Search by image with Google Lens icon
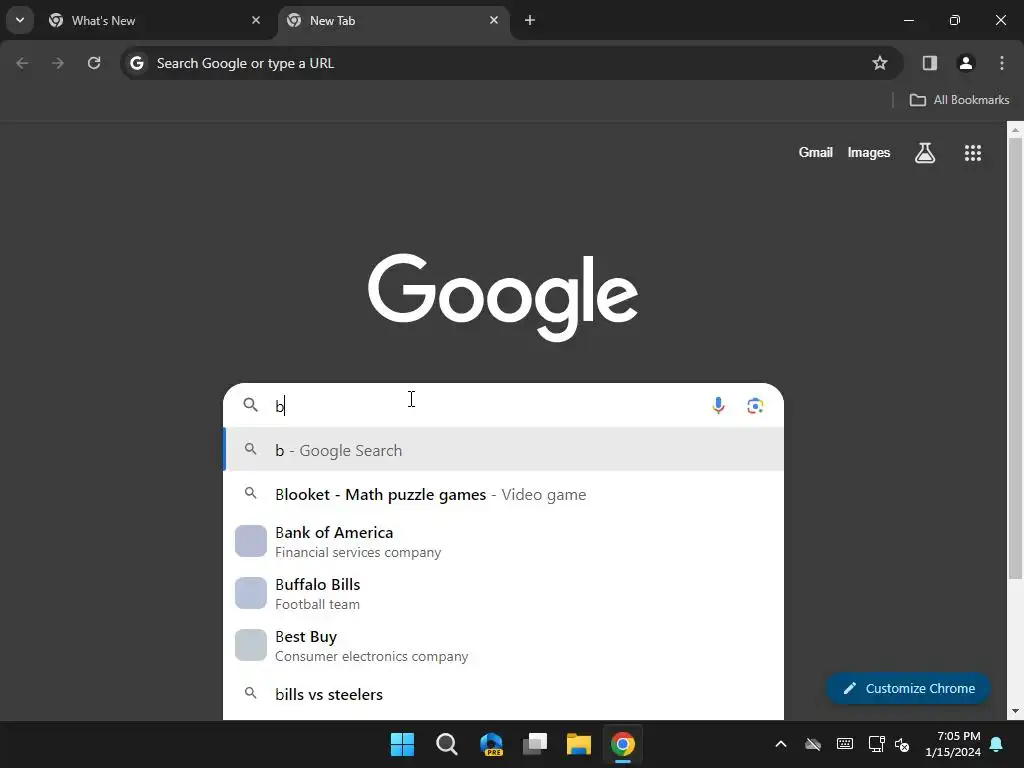 755,406
